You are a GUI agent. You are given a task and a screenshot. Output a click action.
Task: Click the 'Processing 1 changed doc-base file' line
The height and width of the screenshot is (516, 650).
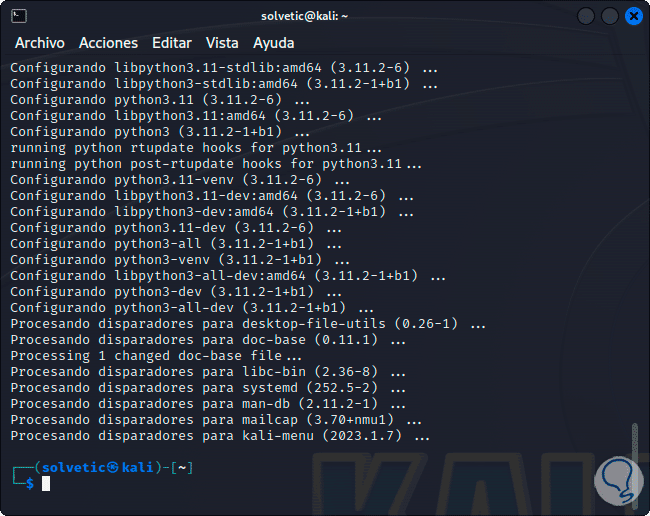(156, 356)
